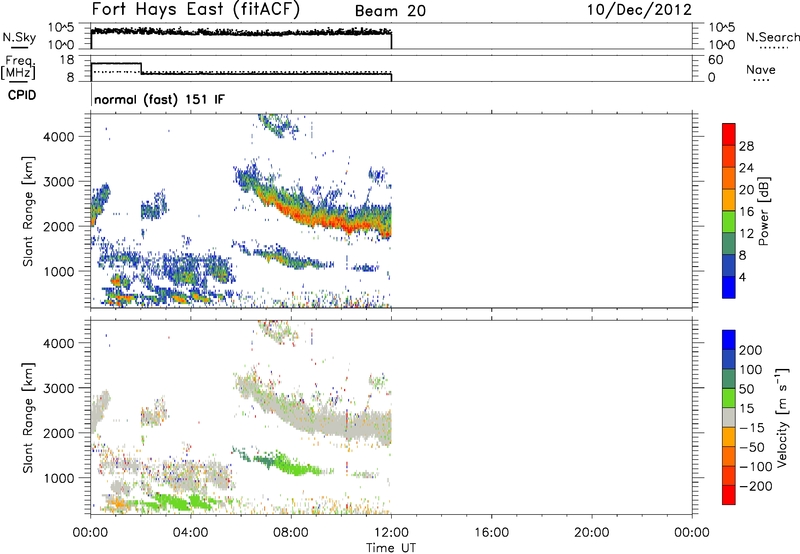Select the "Beam 20" label
Screen dimensions: 800x554
pos(390,11)
